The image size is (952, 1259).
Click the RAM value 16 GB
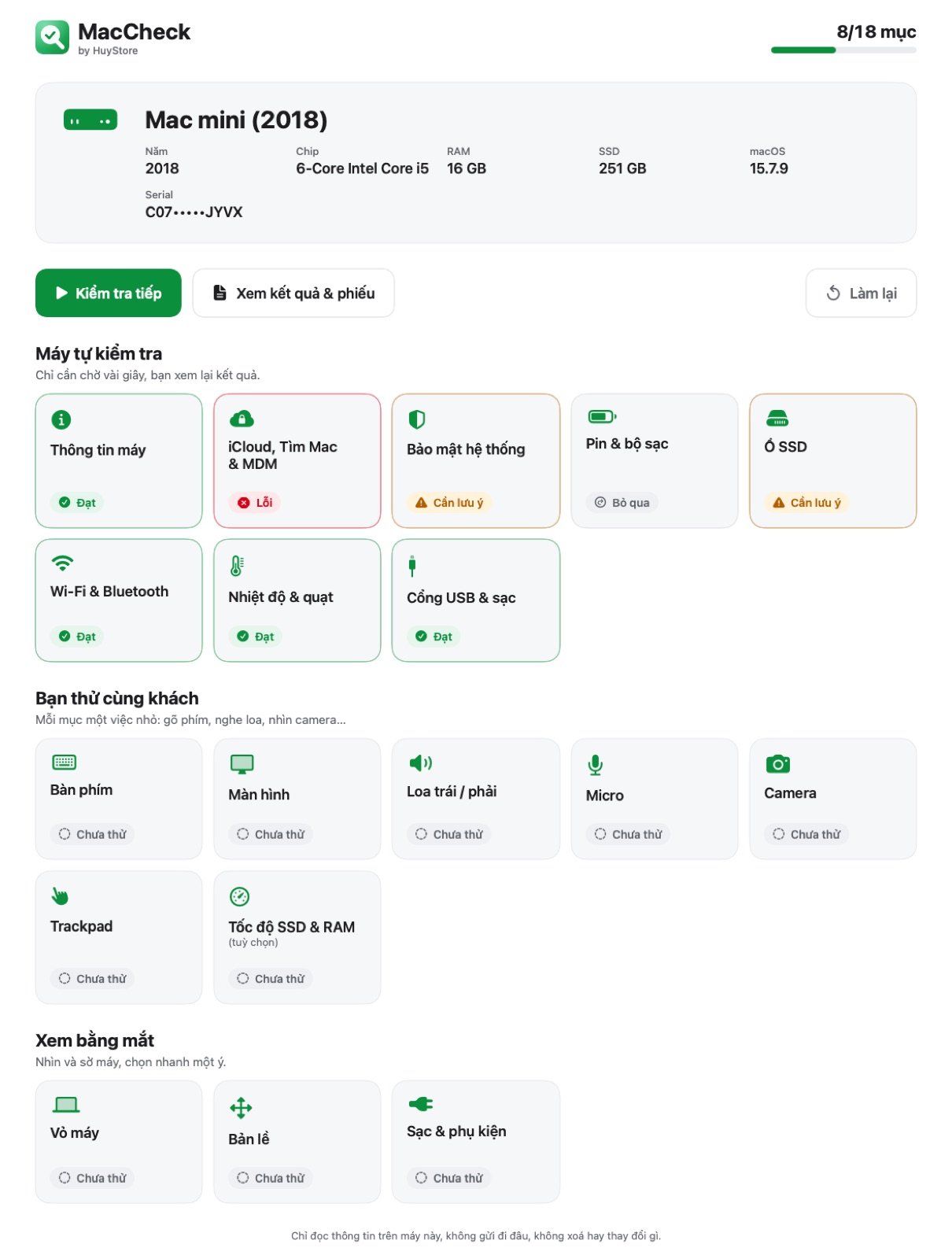click(467, 168)
